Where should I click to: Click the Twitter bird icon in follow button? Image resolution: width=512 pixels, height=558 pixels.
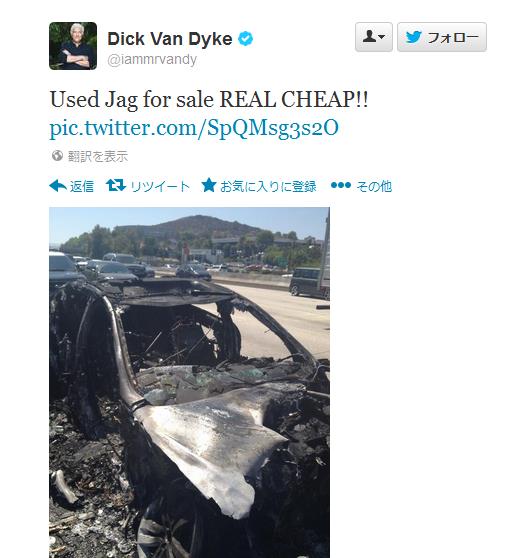413,37
